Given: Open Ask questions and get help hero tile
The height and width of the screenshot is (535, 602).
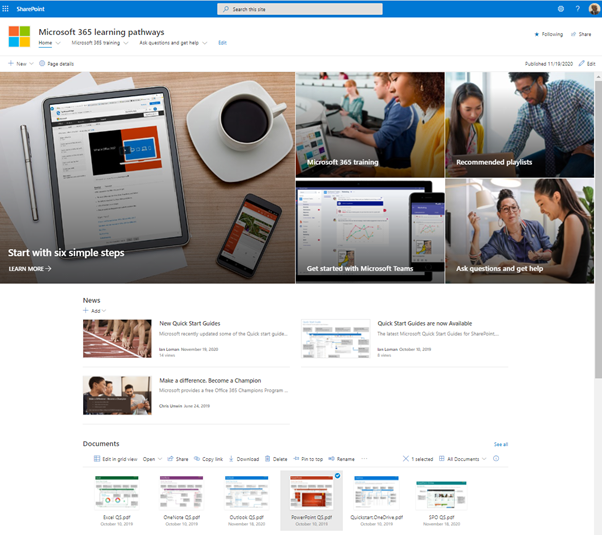Looking at the screenshot, I should pyautogui.click(x=519, y=231).
